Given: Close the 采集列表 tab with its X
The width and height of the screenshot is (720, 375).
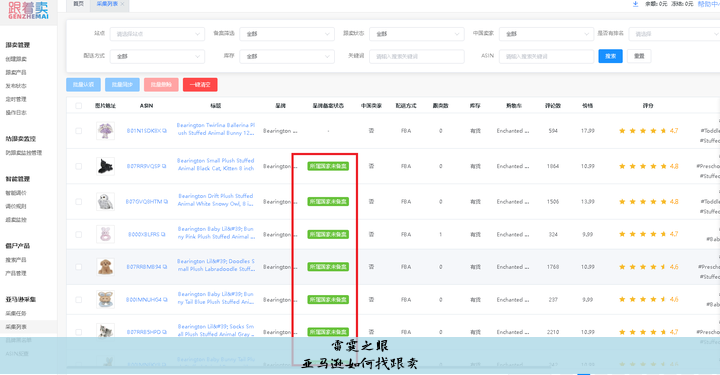Looking at the screenshot, I should pyautogui.click(x=122, y=4).
